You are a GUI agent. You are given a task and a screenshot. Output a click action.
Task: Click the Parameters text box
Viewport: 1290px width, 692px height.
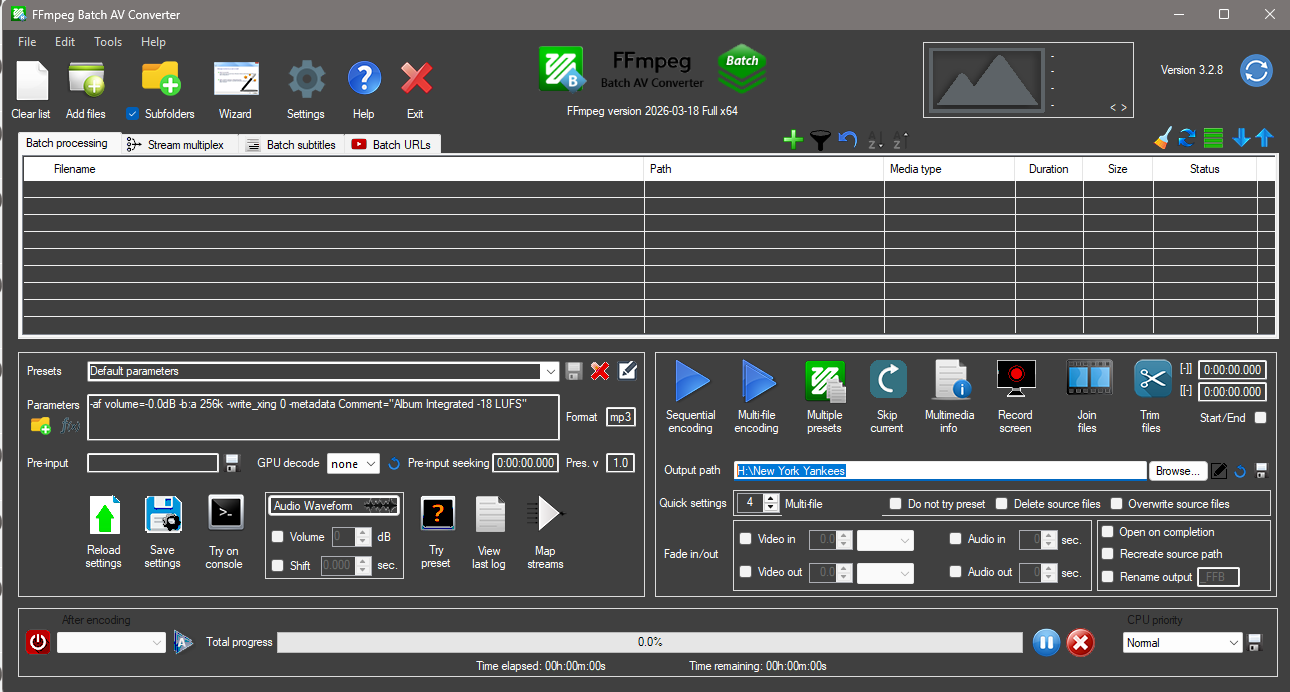(323, 417)
